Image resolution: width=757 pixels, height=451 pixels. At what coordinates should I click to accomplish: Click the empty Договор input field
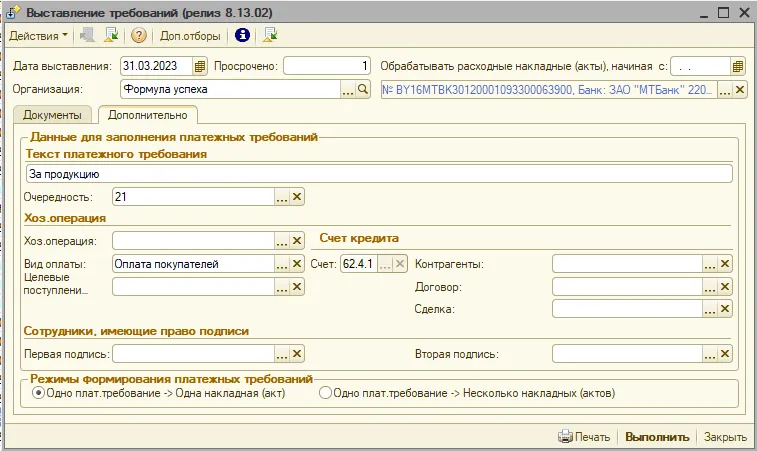627,287
